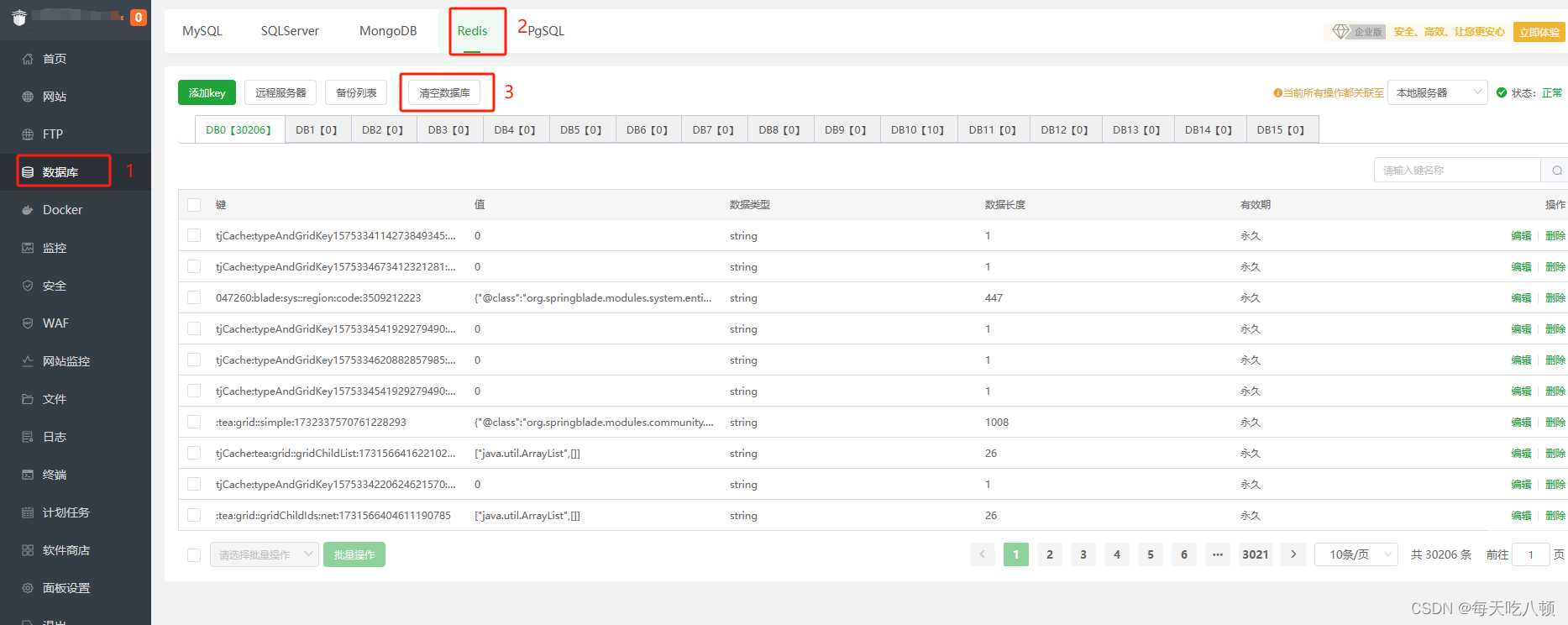Open the 本地服务器 server dropdown
Image resolution: width=1568 pixels, height=625 pixels.
1438,93
